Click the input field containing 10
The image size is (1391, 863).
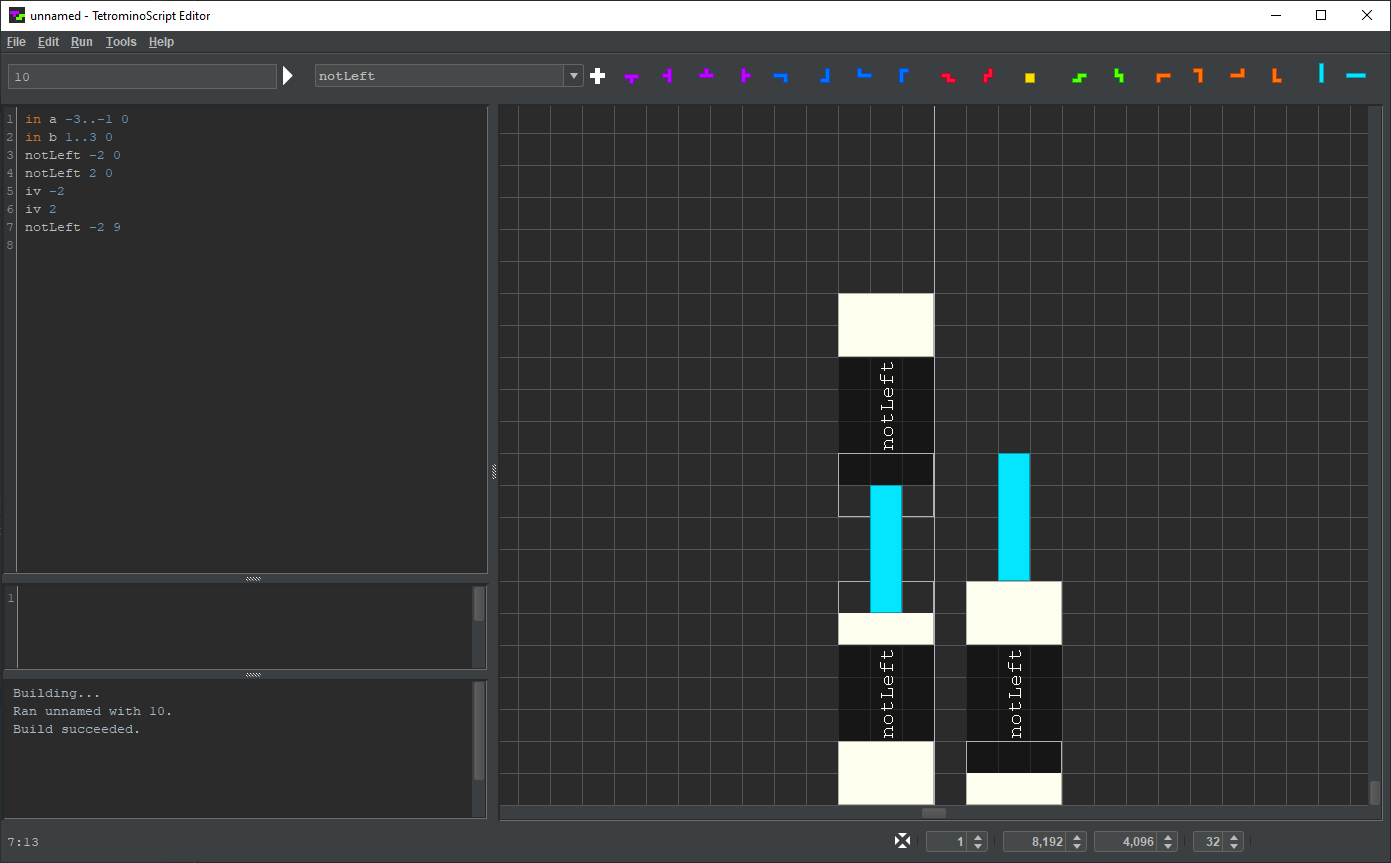tap(142, 76)
